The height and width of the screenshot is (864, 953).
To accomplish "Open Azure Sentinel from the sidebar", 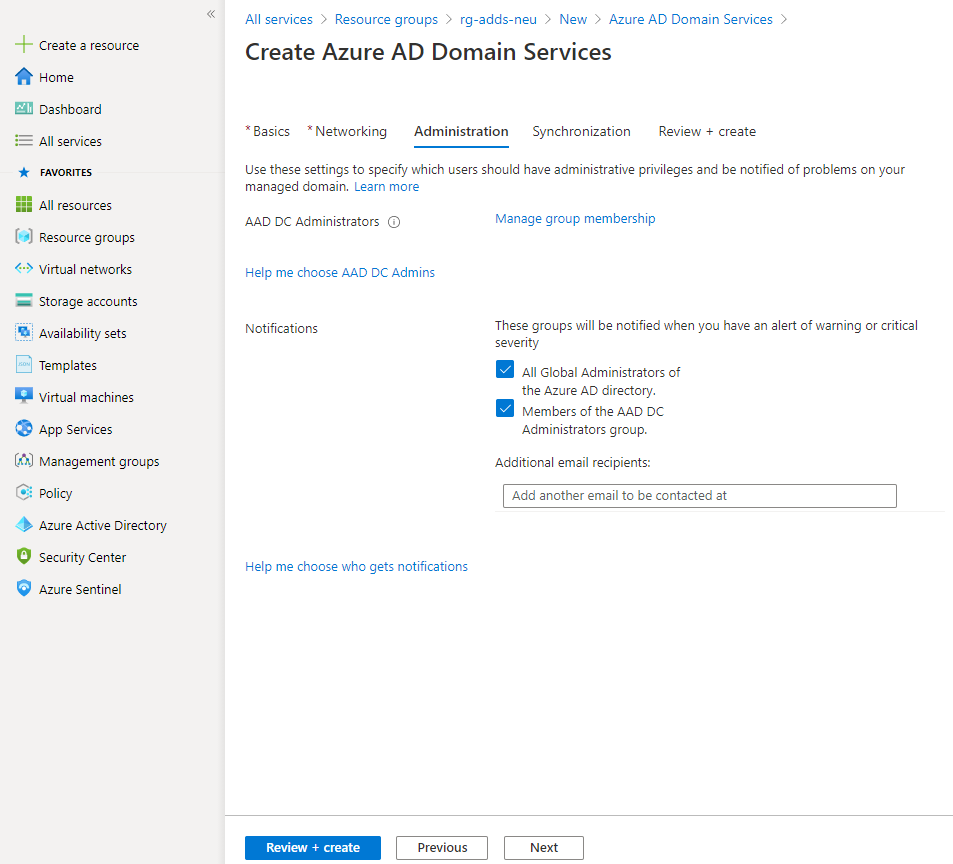I will [x=80, y=589].
